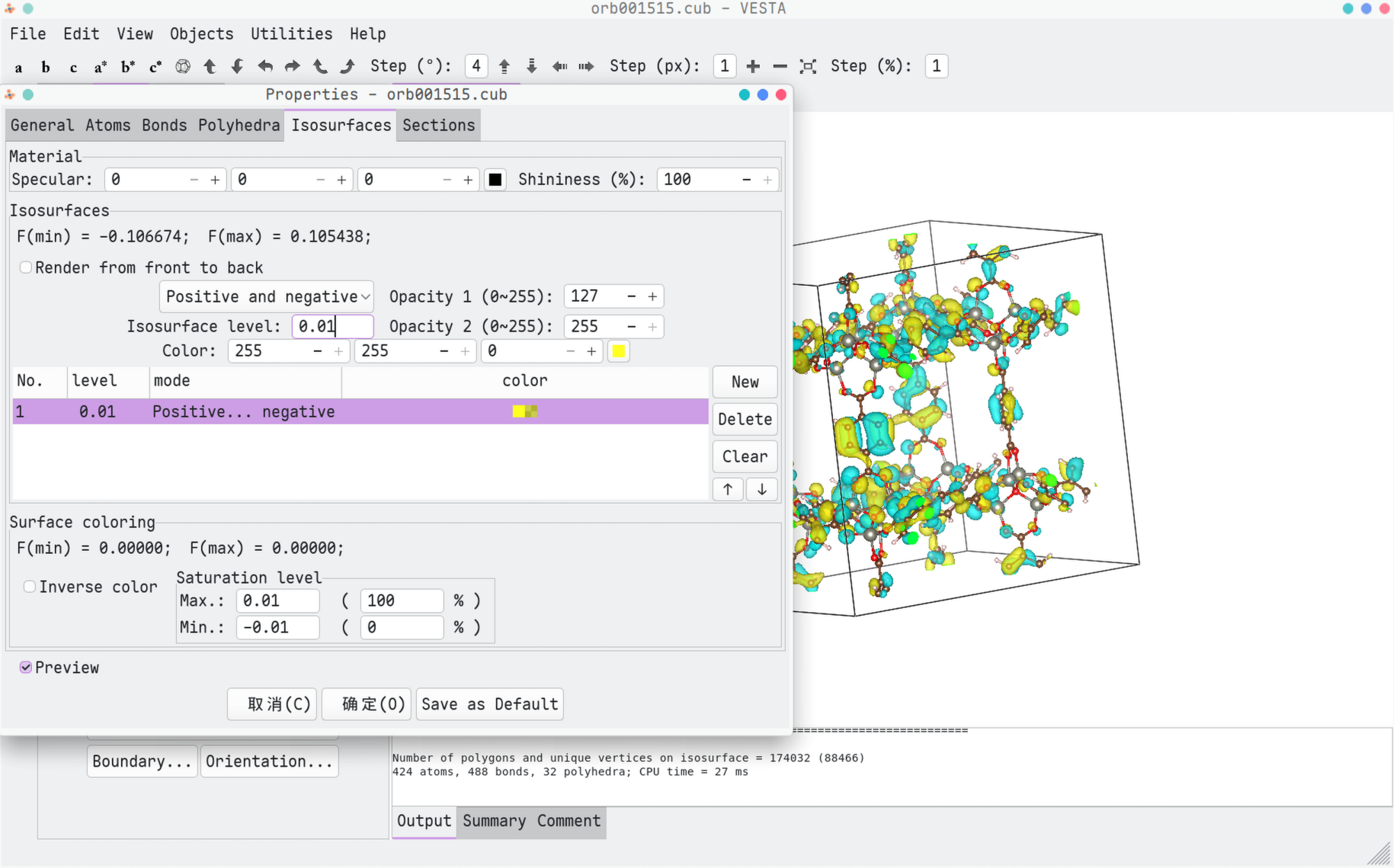
Task: Delete the selected isosurface
Action: click(745, 419)
